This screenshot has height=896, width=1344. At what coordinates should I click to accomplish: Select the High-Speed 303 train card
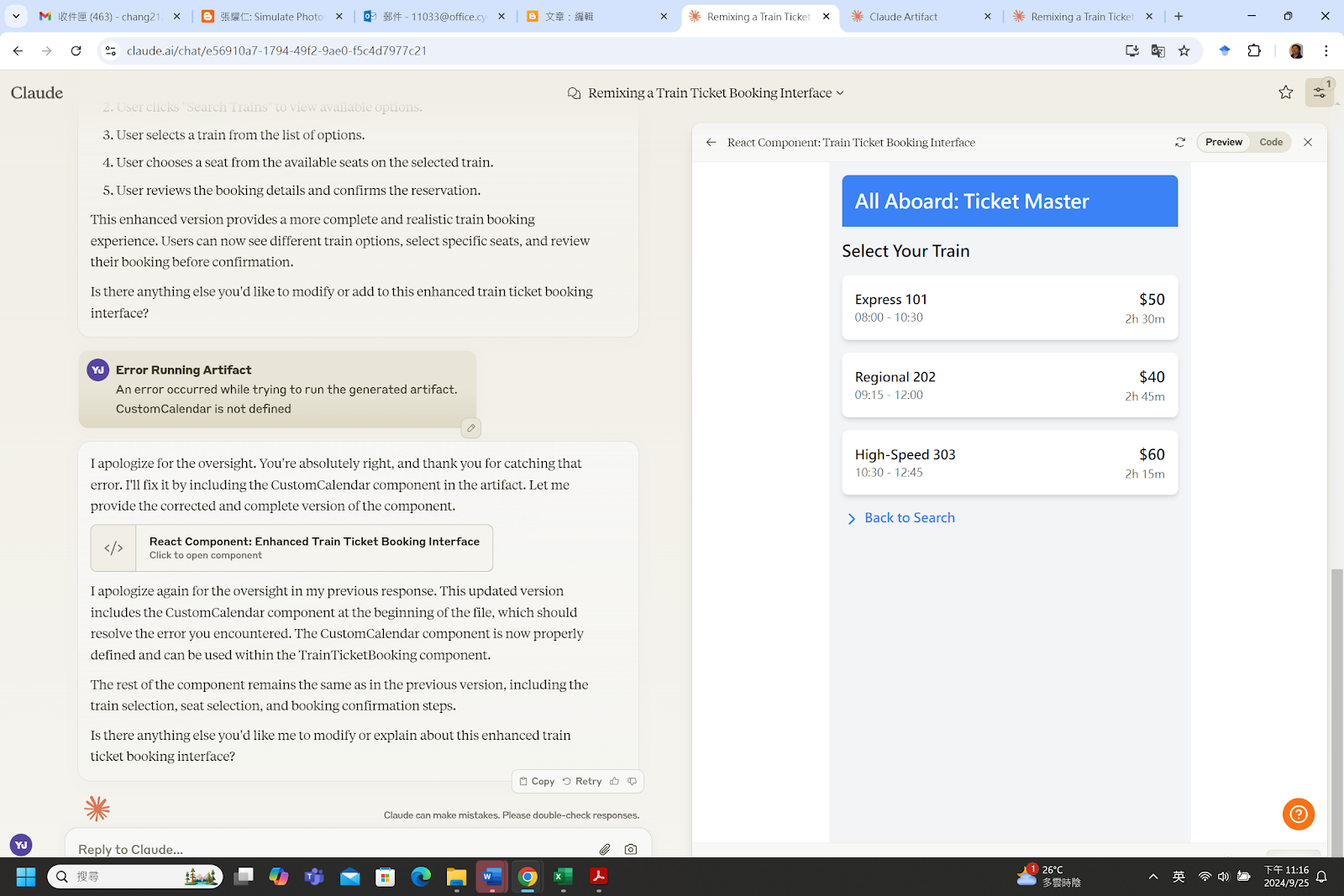pos(1010,463)
